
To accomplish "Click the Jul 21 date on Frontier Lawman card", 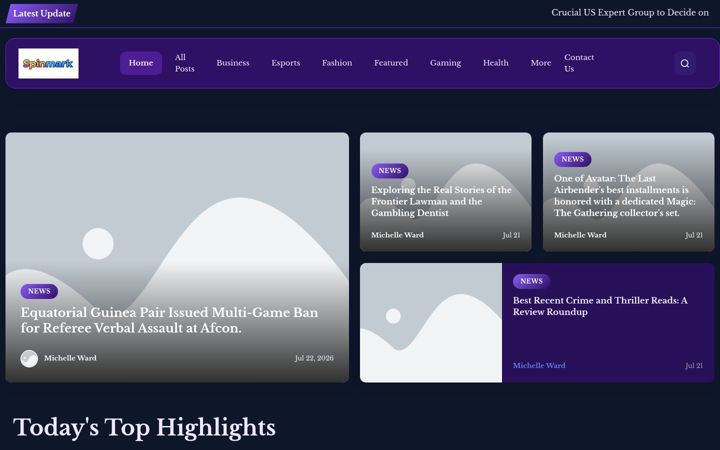I will click(x=511, y=235).
